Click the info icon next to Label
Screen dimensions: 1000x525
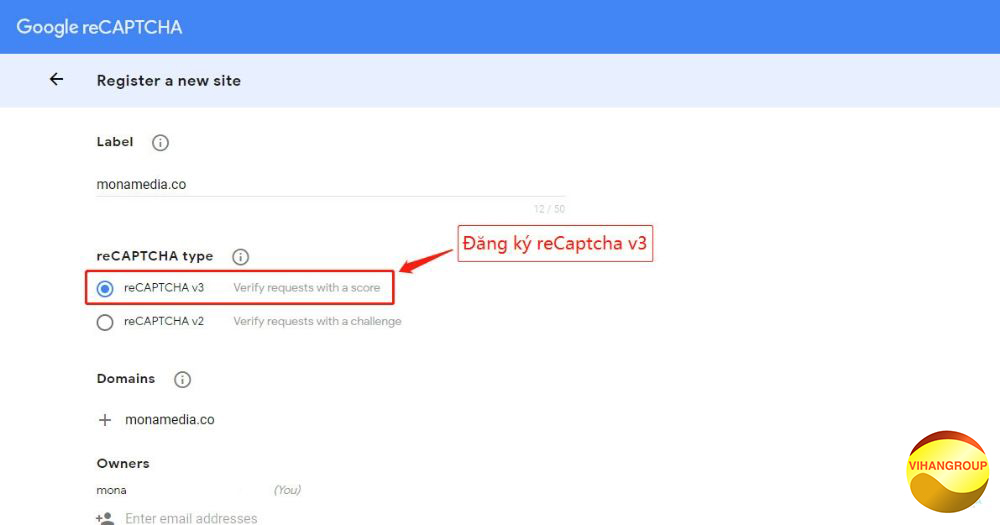[160, 143]
